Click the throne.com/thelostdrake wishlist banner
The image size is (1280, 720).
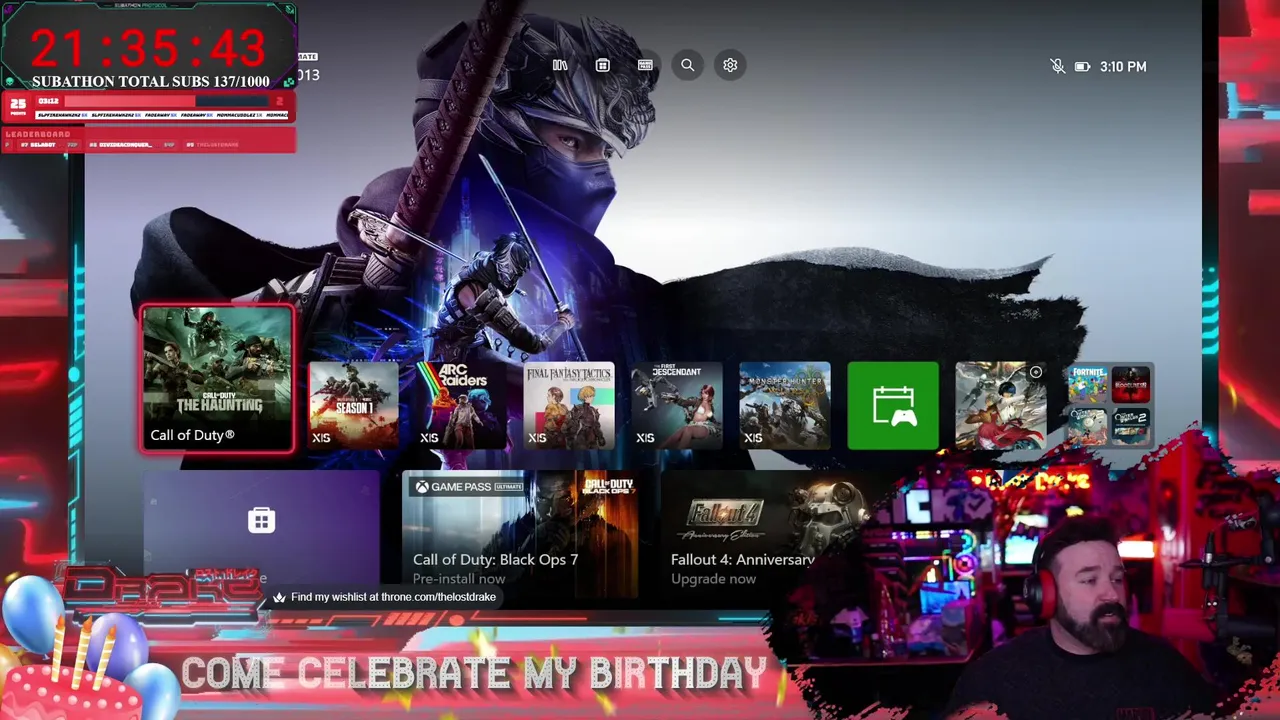point(384,597)
